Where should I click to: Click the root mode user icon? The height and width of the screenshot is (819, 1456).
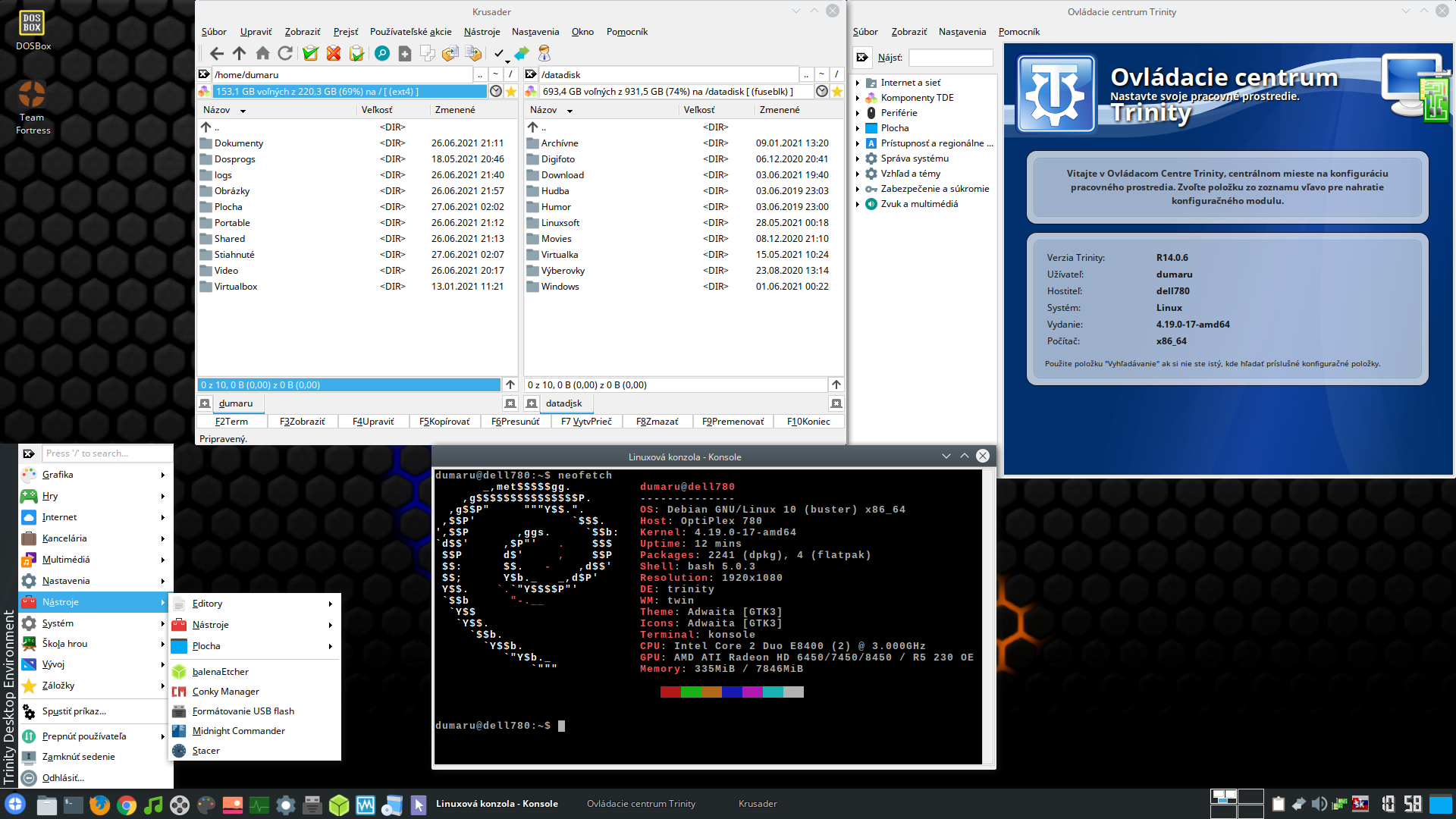coord(544,53)
